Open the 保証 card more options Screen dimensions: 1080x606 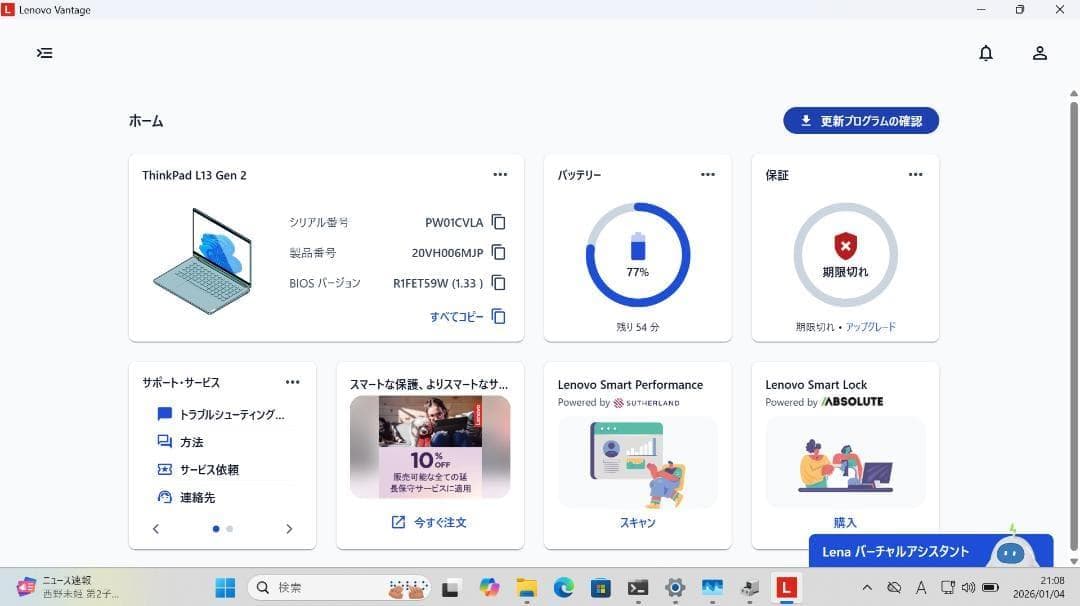[915, 175]
